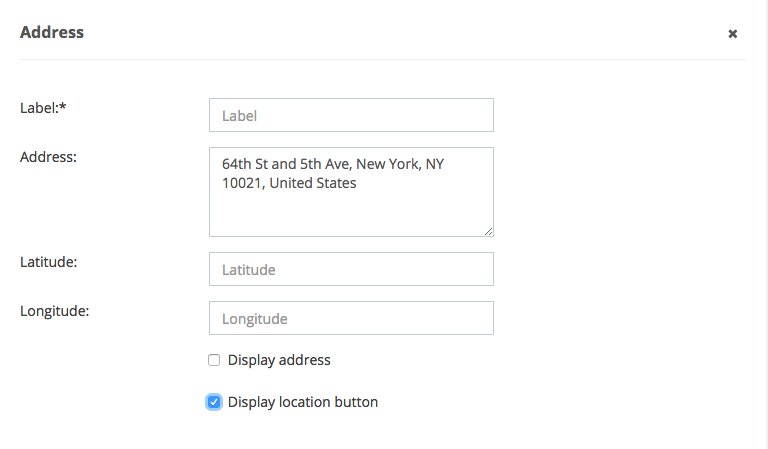Click the 'Display address' label text
This screenshot has height=449, width=768.
point(279,360)
